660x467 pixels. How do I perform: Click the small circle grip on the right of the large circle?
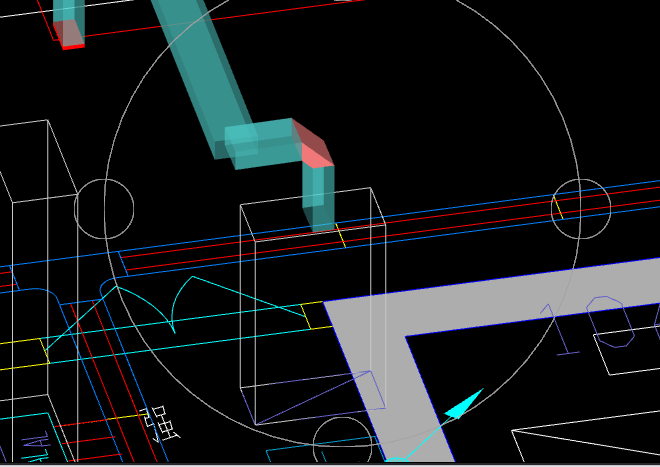581,209
